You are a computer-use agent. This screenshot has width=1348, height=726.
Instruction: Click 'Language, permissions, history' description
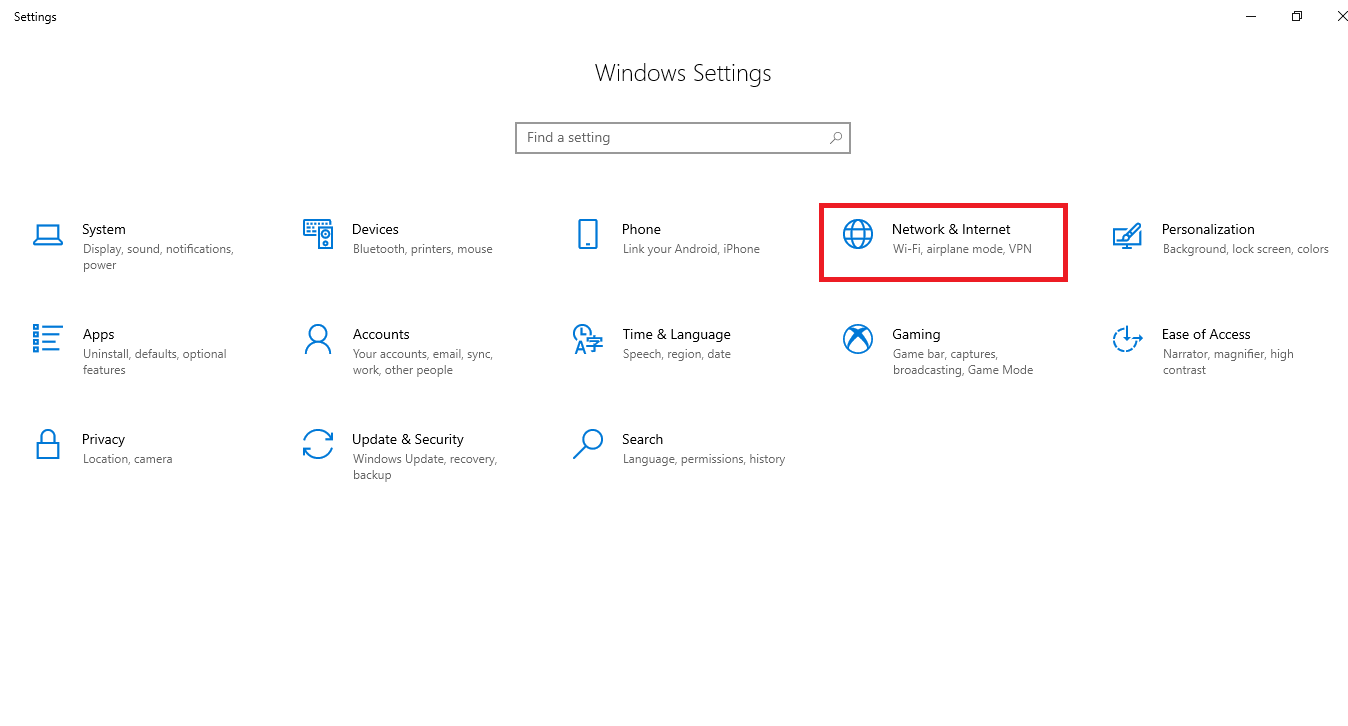tap(704, 459)
